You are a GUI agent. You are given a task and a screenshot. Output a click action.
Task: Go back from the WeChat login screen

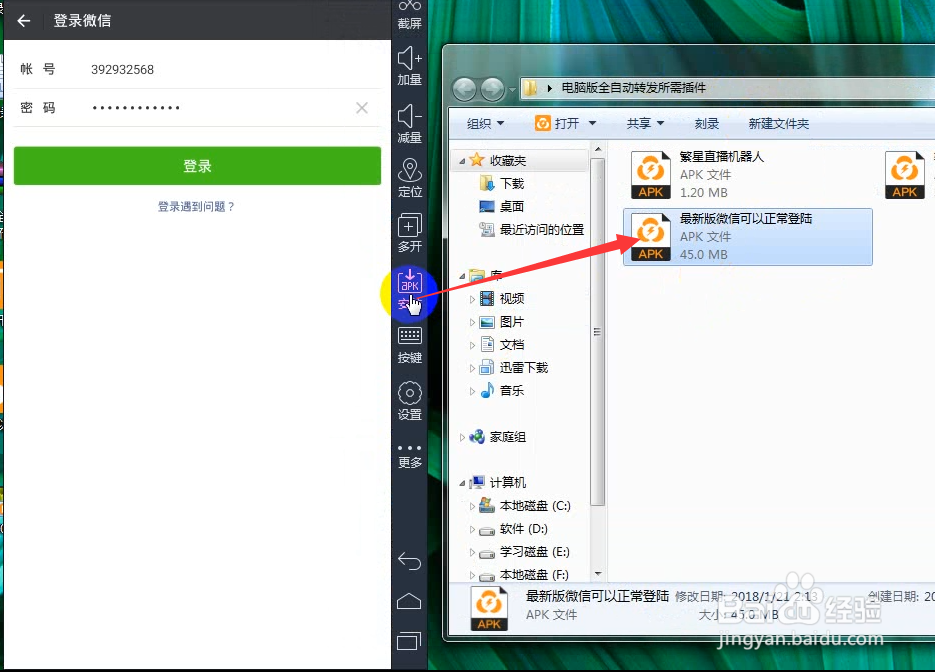(24, 21)
